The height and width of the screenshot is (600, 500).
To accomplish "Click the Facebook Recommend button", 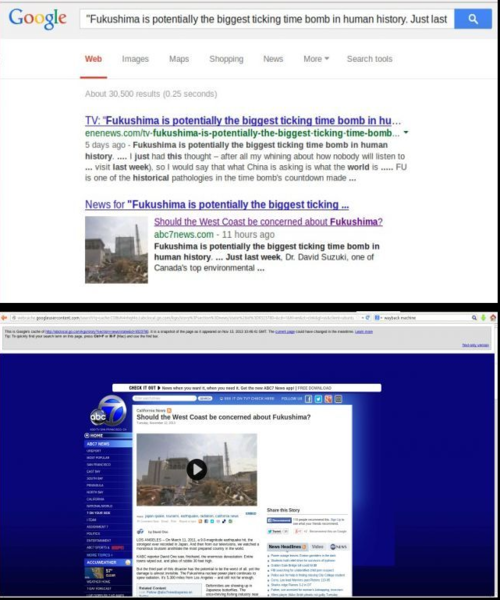I will (x=279, y=520).
